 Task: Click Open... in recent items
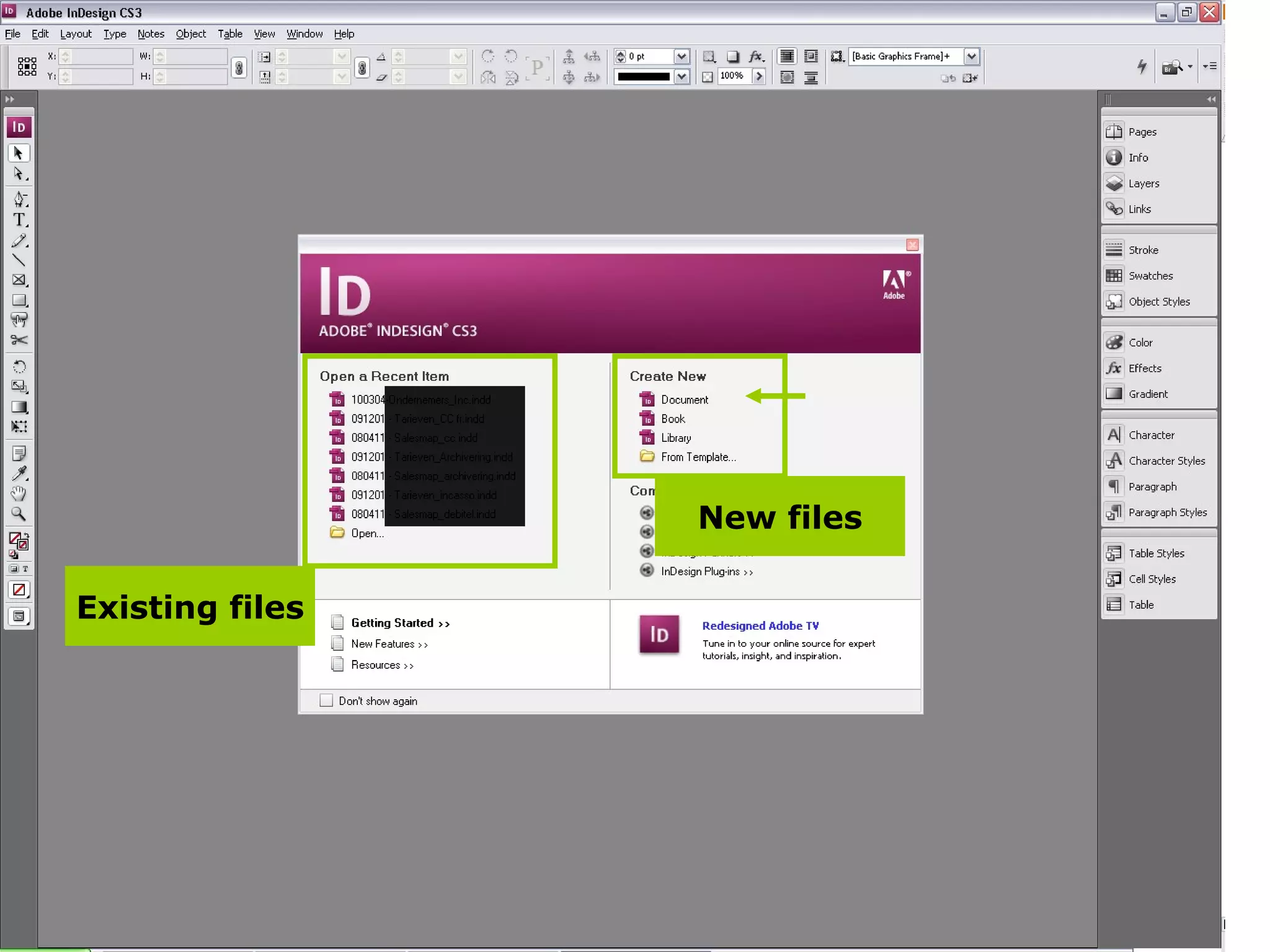[367, 533]
